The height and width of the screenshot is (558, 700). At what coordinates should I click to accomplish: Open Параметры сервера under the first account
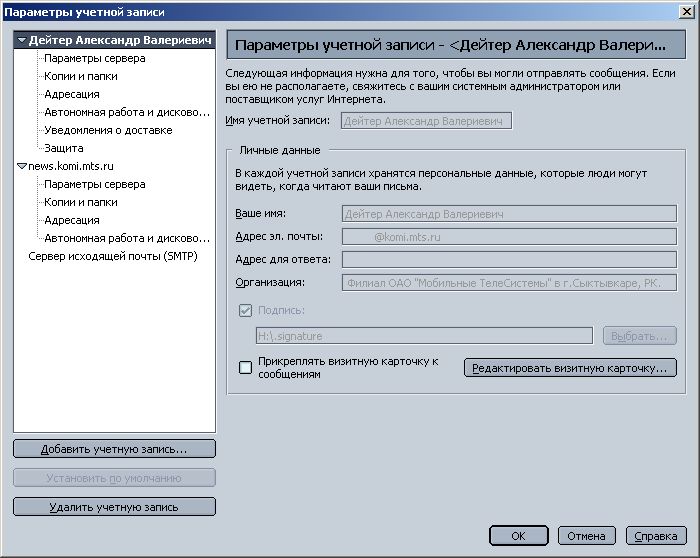point(94,59)
